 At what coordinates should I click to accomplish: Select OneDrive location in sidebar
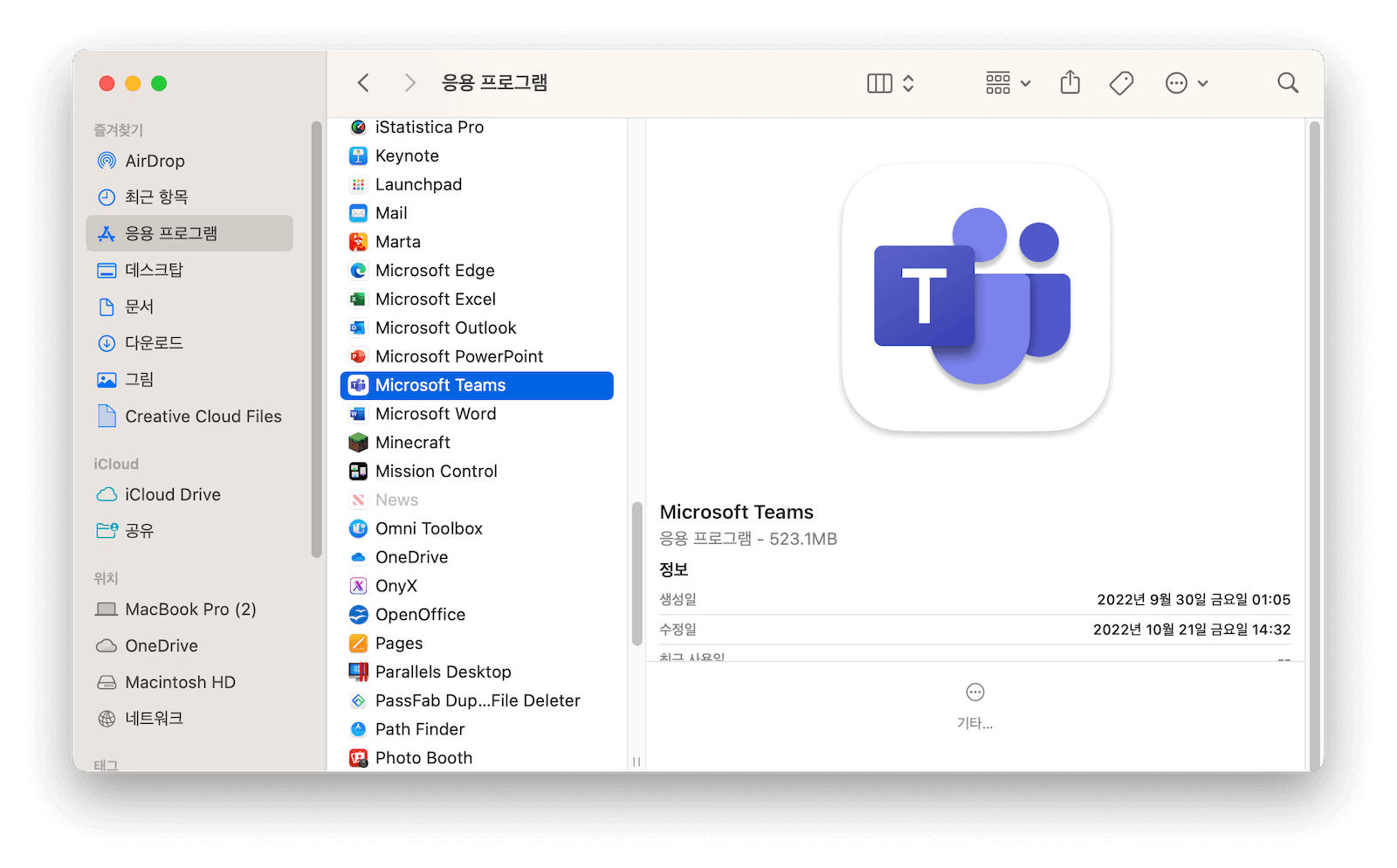tap(189, 646)
